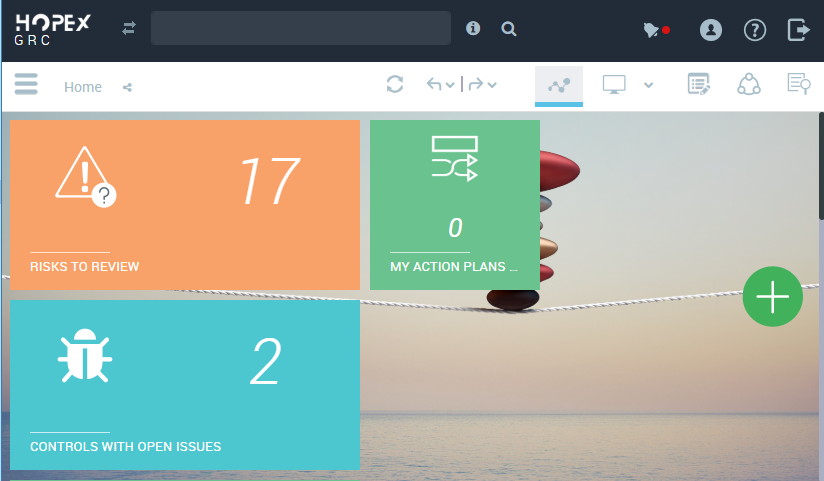Click the green plus add button
824x481 pixels.
point(773,297)
